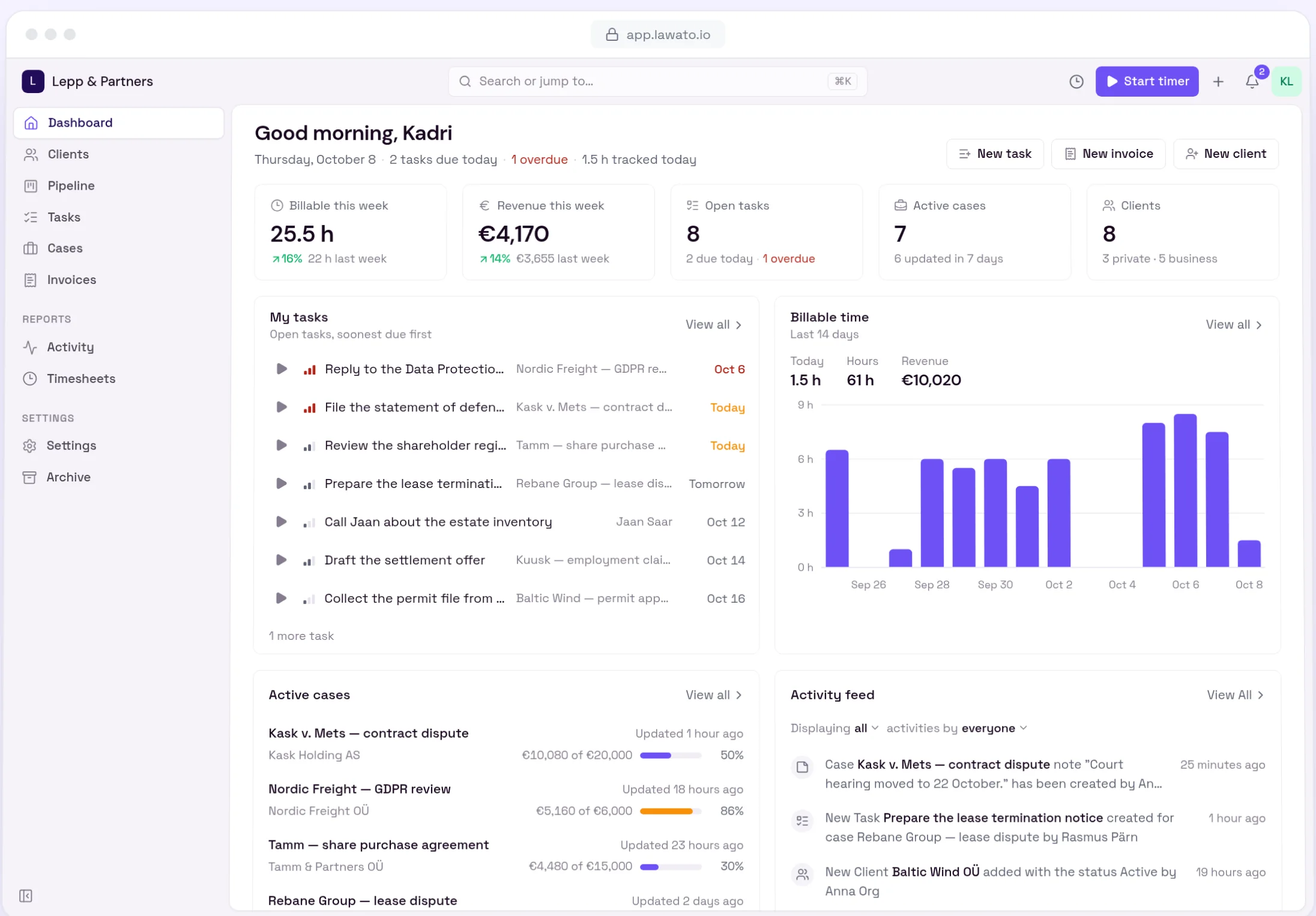Click document icon beside Kask v. Mets note
Viewport: 1316px width, 916px height.
tap(802, 767)
